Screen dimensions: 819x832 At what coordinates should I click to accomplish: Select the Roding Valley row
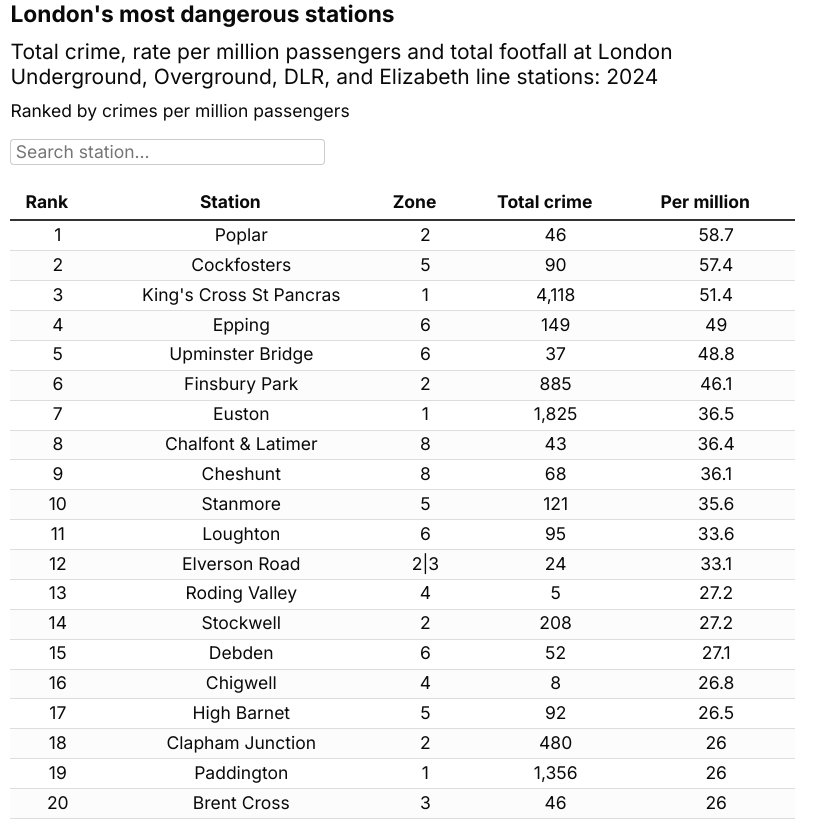click(403, 594)
